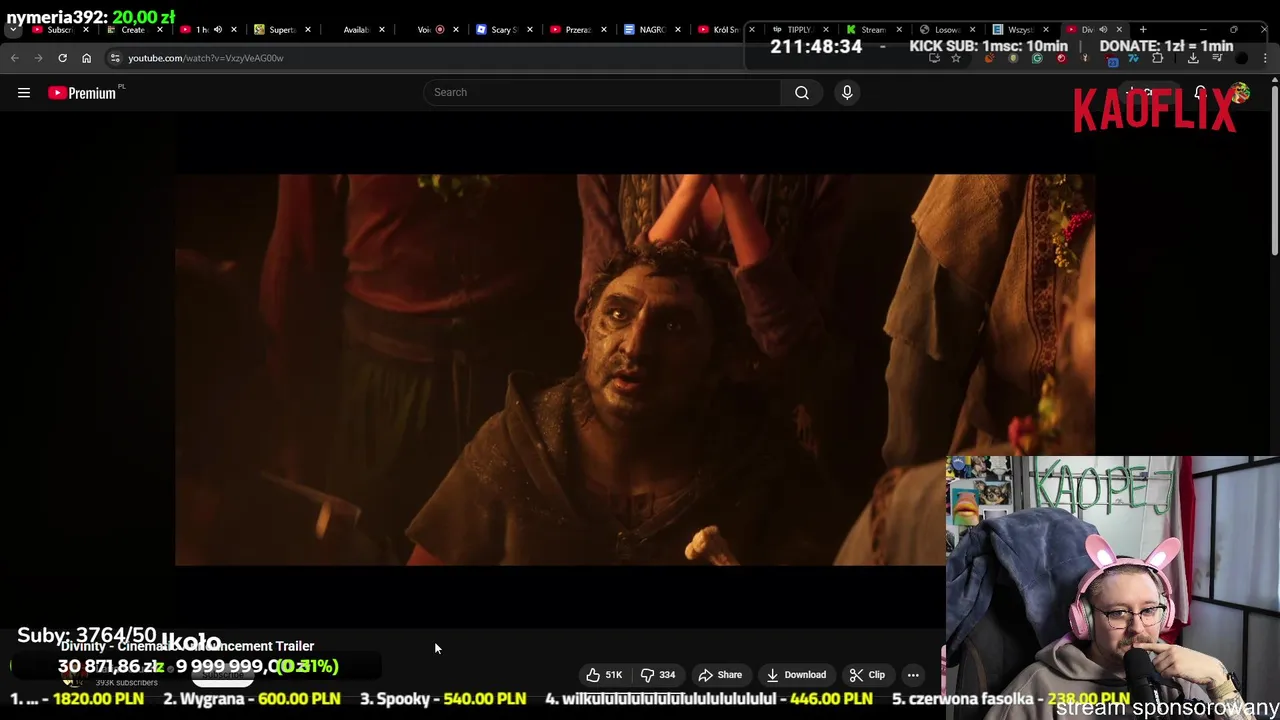Viewport: 1280px width, 720px height.
Task: Start voice search with microphone icon
Action: [847, 92]
